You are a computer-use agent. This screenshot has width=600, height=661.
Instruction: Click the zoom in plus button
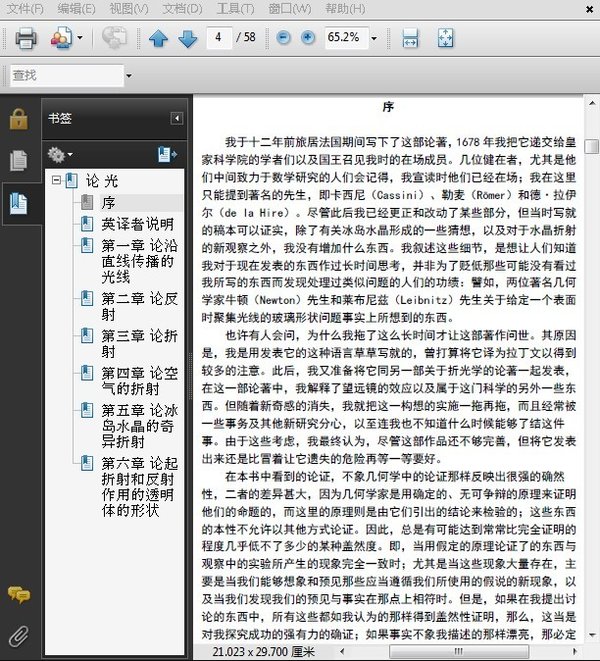(307, 38)
